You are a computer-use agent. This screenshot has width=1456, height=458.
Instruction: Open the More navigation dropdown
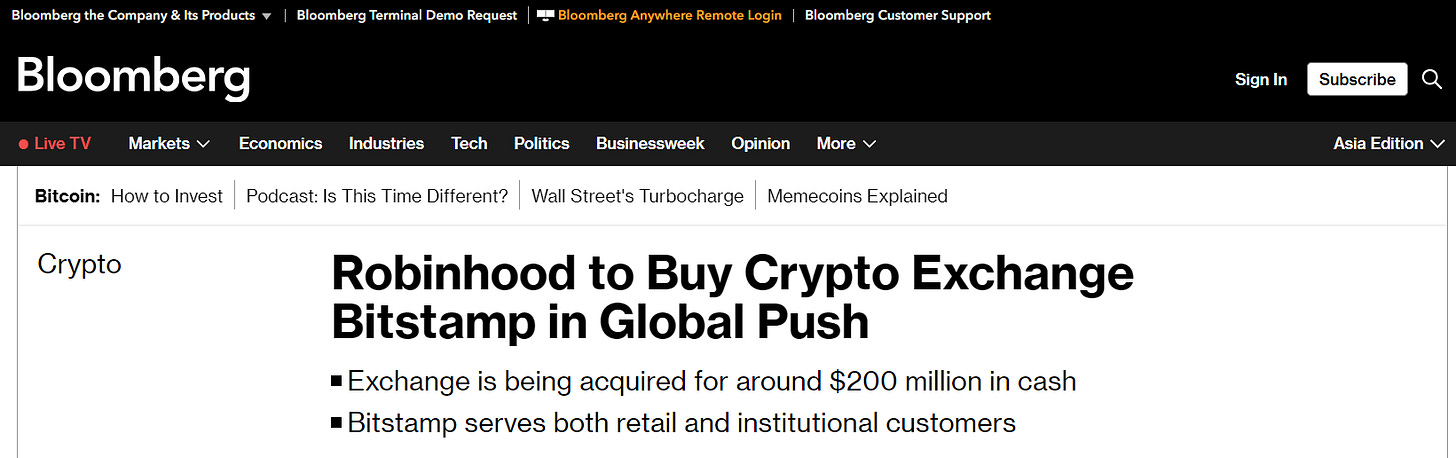coord(846,144)
